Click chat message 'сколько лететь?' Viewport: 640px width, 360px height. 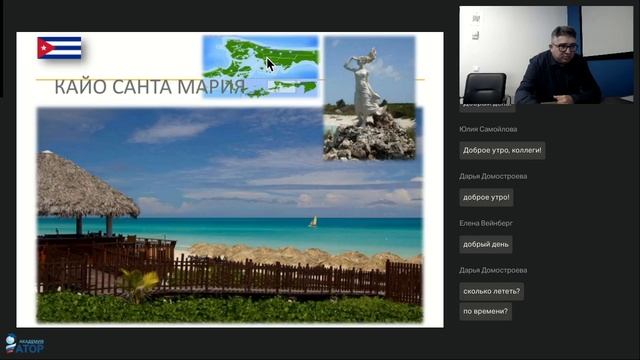[491, 291]
